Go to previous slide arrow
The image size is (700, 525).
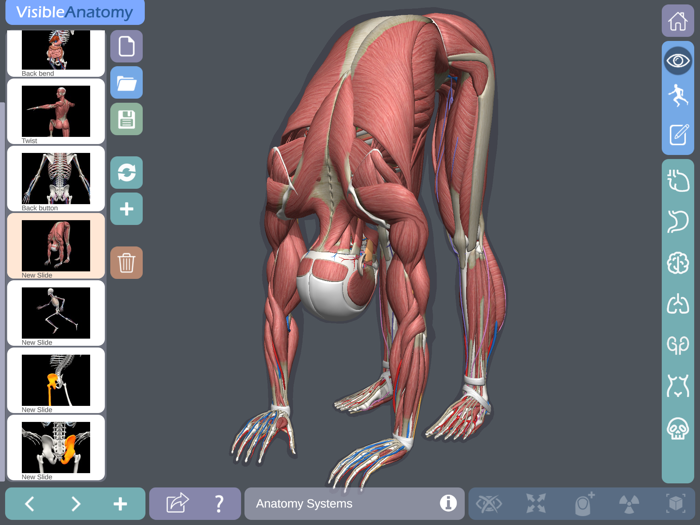[x=29, y=504]
